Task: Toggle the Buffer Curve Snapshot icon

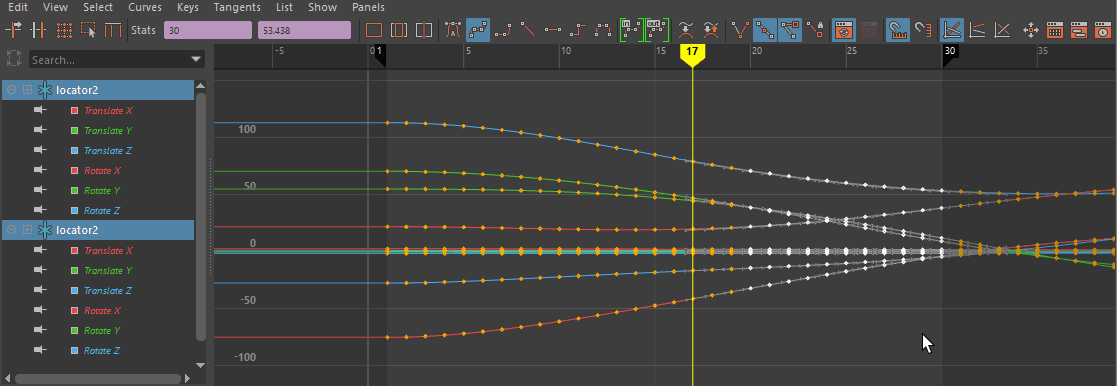Action: (844, 30)
